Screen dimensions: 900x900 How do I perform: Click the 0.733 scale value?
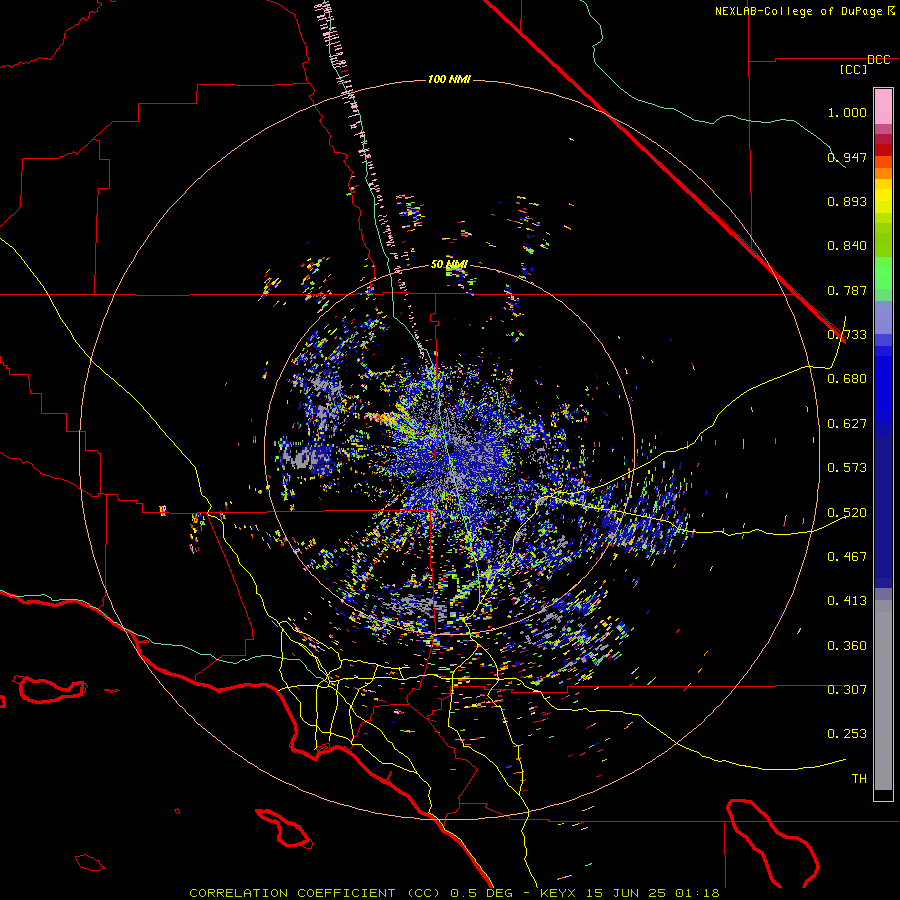847,335
